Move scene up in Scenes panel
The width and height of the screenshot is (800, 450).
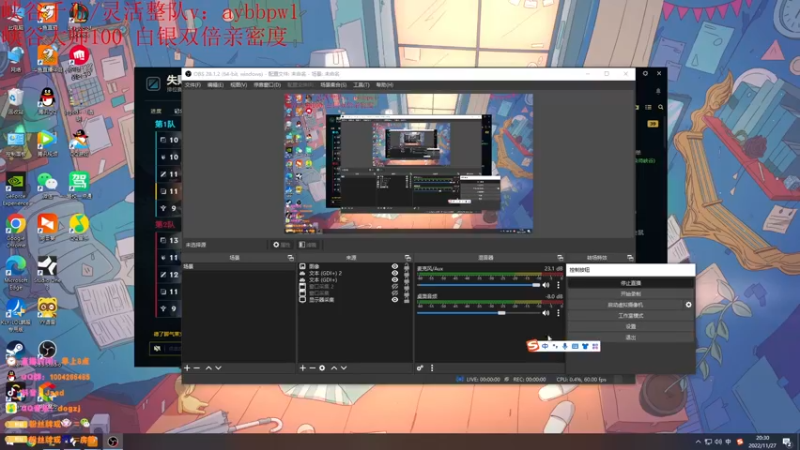(209, 368)
